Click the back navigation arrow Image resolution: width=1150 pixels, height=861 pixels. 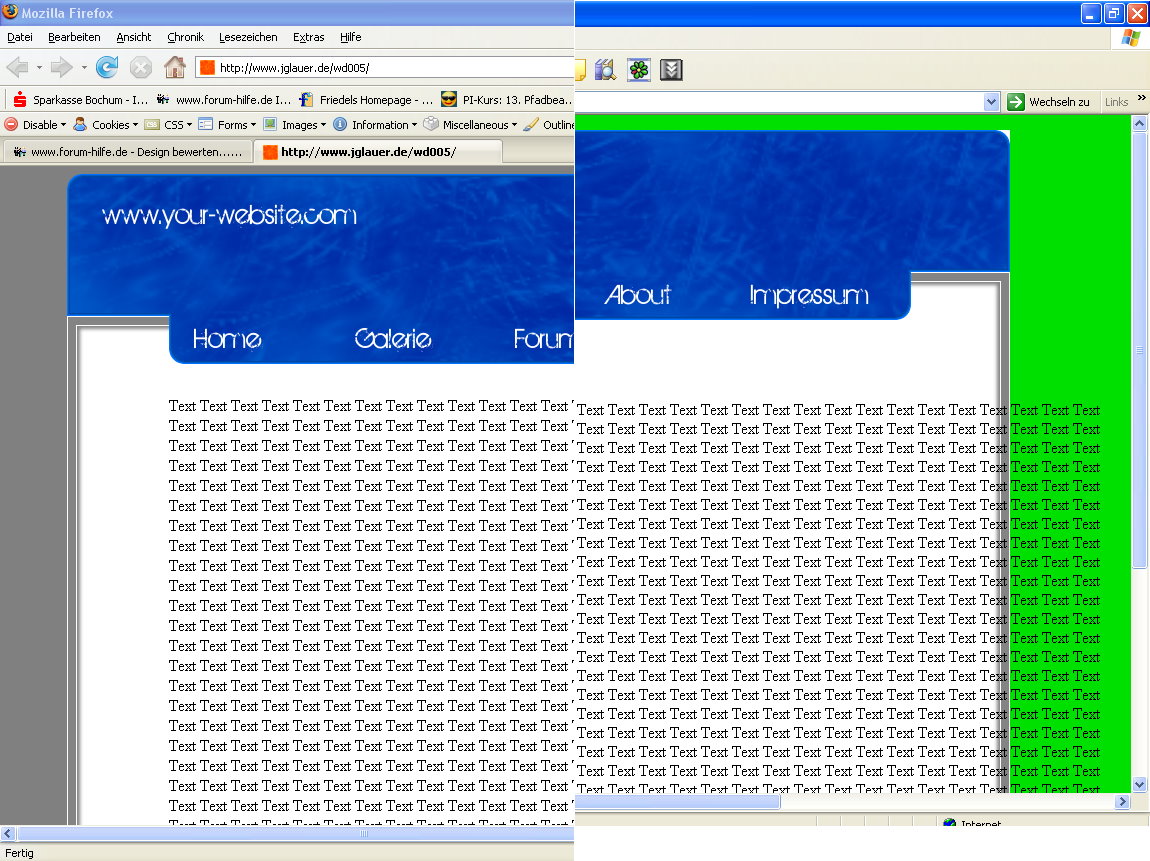coord(18,68)
